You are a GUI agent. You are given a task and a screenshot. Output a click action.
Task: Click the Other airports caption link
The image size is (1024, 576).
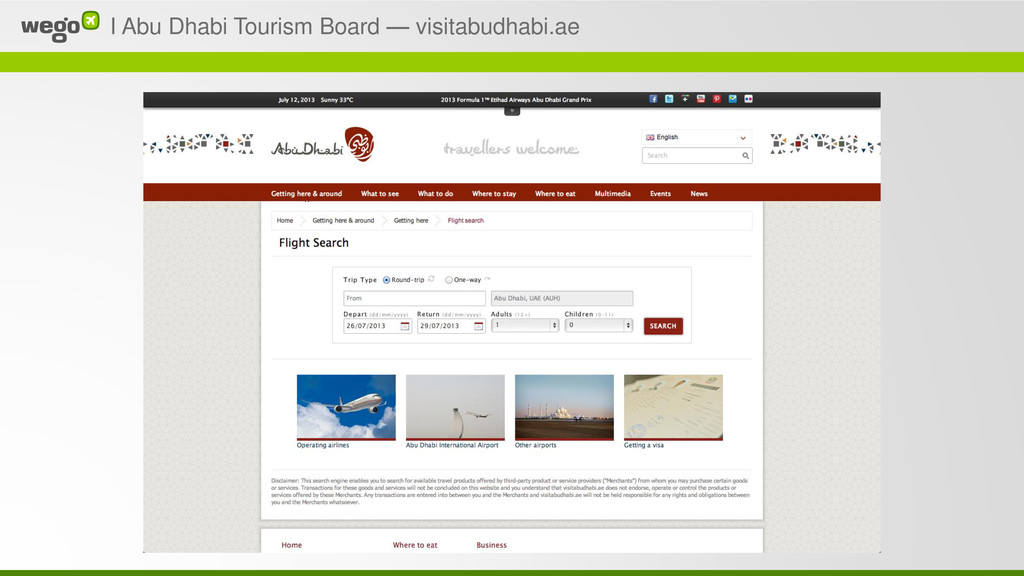[536, 445]
